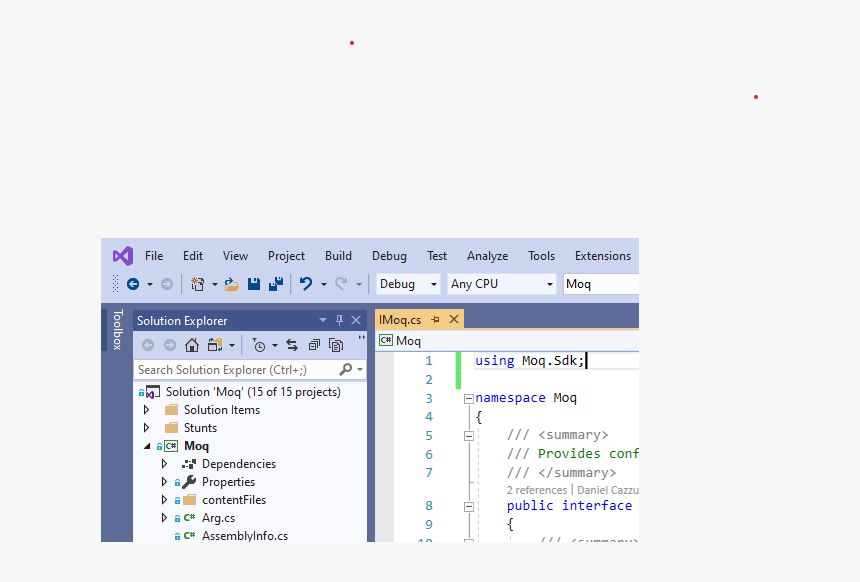860x582 pixels.
Task: Expand the Properties node
Action: point(165,482)
